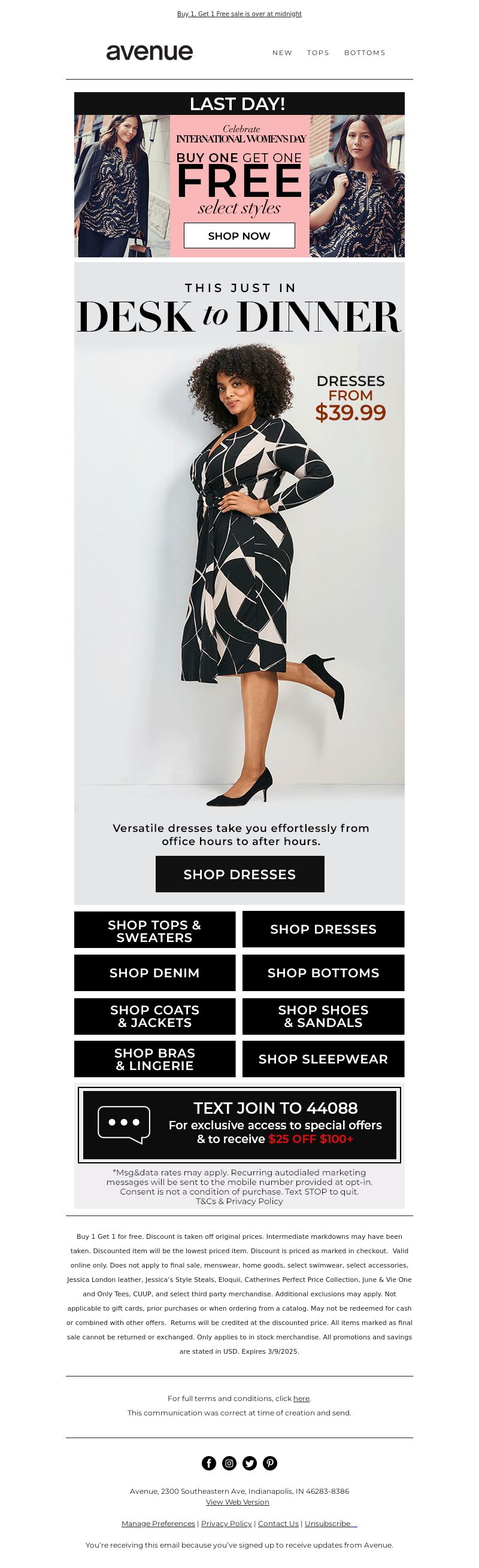This screenshot has width=479, height=1568.
Task: Select SHOP DENIM button
Action: tap(154, 973)
